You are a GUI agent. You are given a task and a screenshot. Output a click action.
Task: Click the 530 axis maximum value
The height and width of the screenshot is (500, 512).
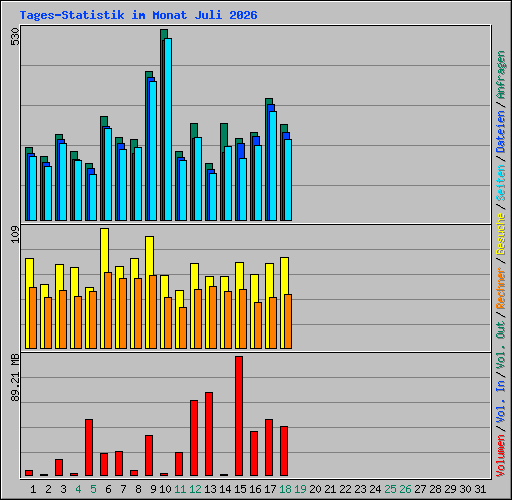[15, 37]
